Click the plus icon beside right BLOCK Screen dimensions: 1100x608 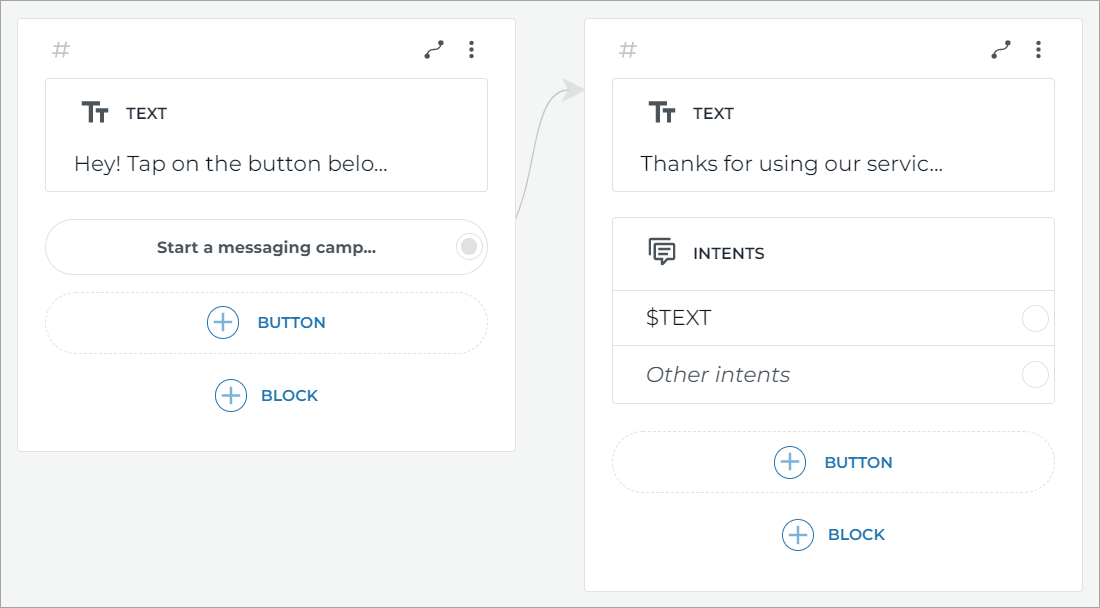pyautogui.click(x=798, y=535)
